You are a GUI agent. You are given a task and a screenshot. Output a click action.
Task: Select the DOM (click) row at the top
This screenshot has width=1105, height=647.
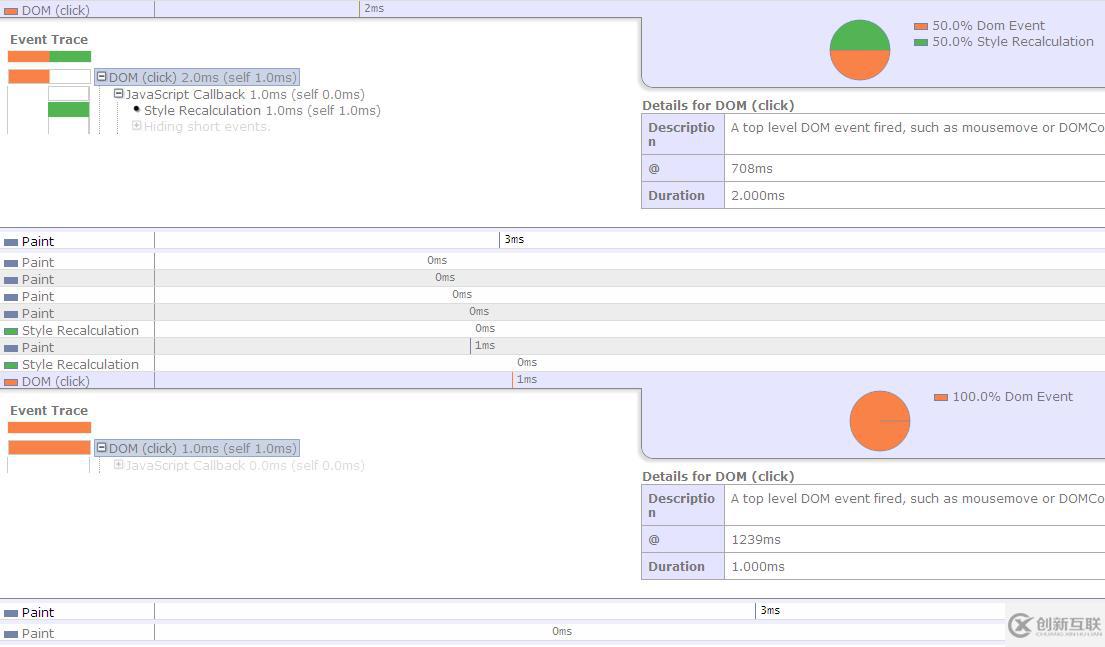(x=552, y=9)
